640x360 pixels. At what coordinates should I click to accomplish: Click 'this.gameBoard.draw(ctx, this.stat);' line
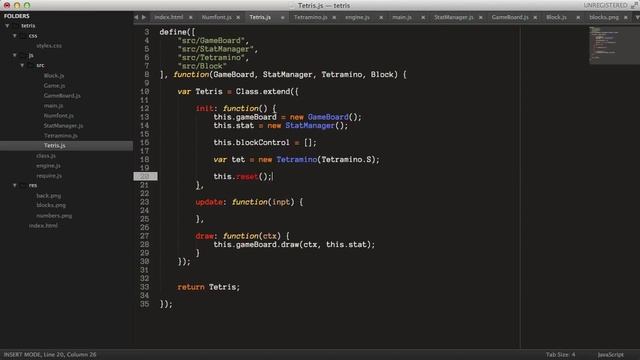click(294, 244)
